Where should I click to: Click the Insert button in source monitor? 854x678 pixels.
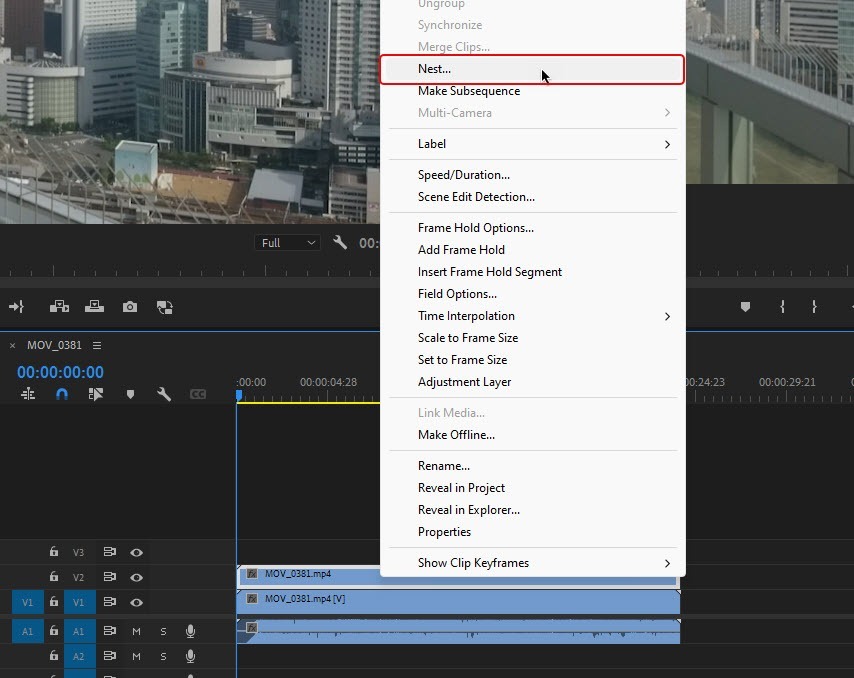click(59, 308)
